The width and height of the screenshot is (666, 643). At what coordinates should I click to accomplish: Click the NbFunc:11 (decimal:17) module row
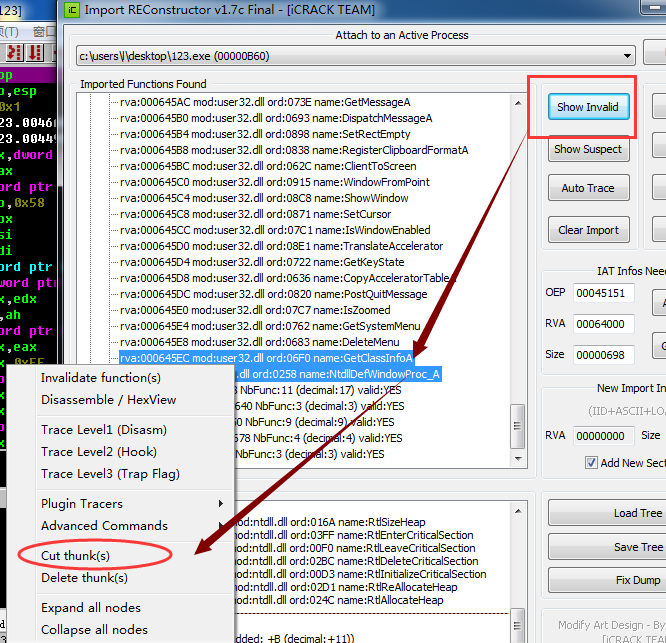[x=319, y=390]
